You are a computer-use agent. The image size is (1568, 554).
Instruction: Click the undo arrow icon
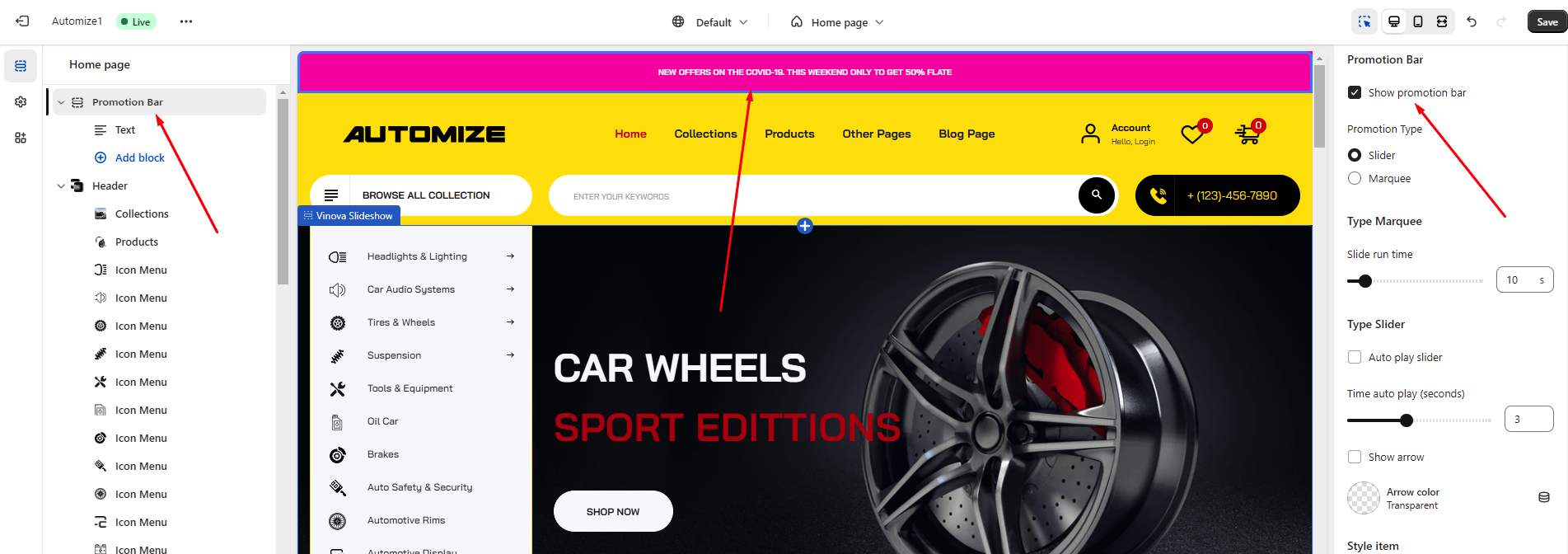(1472, 21)
